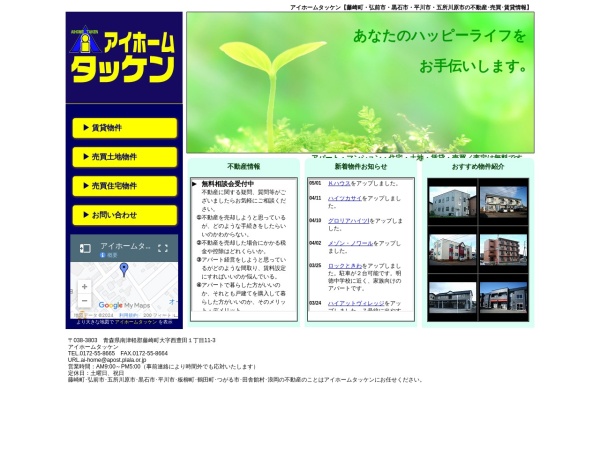Click the 無料相談会受付中 heading
600x450 pixels.
pos(228,184)
